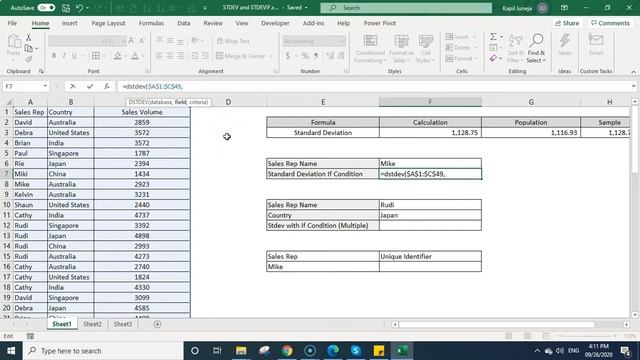
Task: Toggle the AutoSave switch
Action: click(x=46, y=8)
